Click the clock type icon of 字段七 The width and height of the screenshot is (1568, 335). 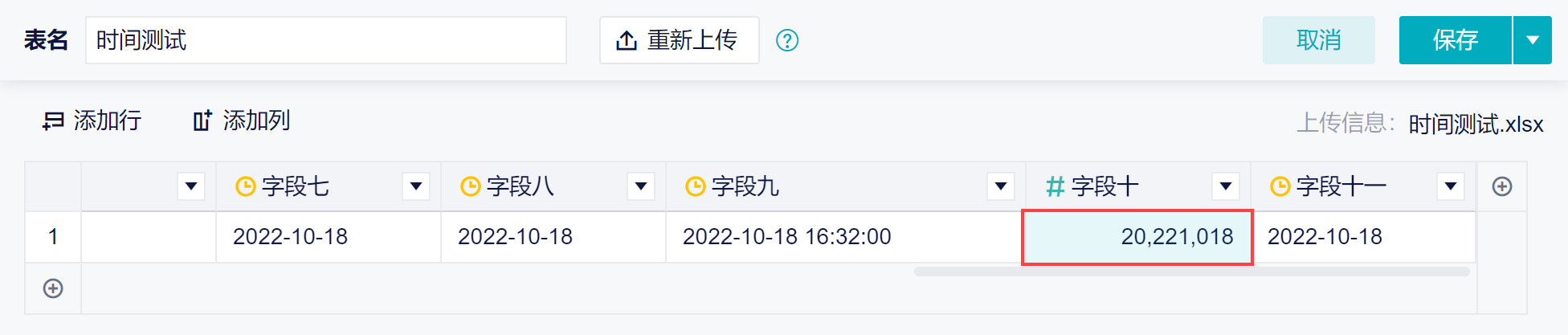[245, 186]
